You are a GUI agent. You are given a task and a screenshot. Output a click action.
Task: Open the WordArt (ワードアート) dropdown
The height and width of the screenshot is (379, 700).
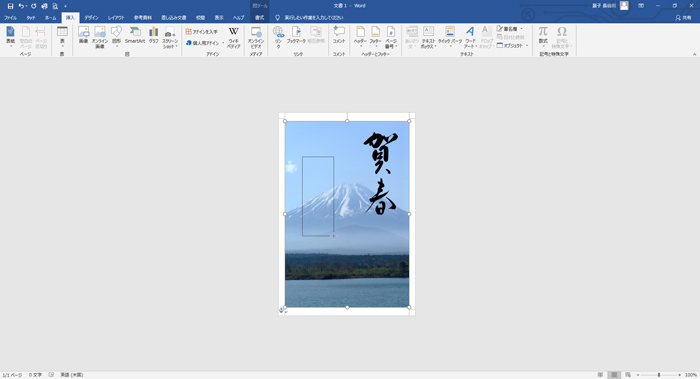(470, 37)
